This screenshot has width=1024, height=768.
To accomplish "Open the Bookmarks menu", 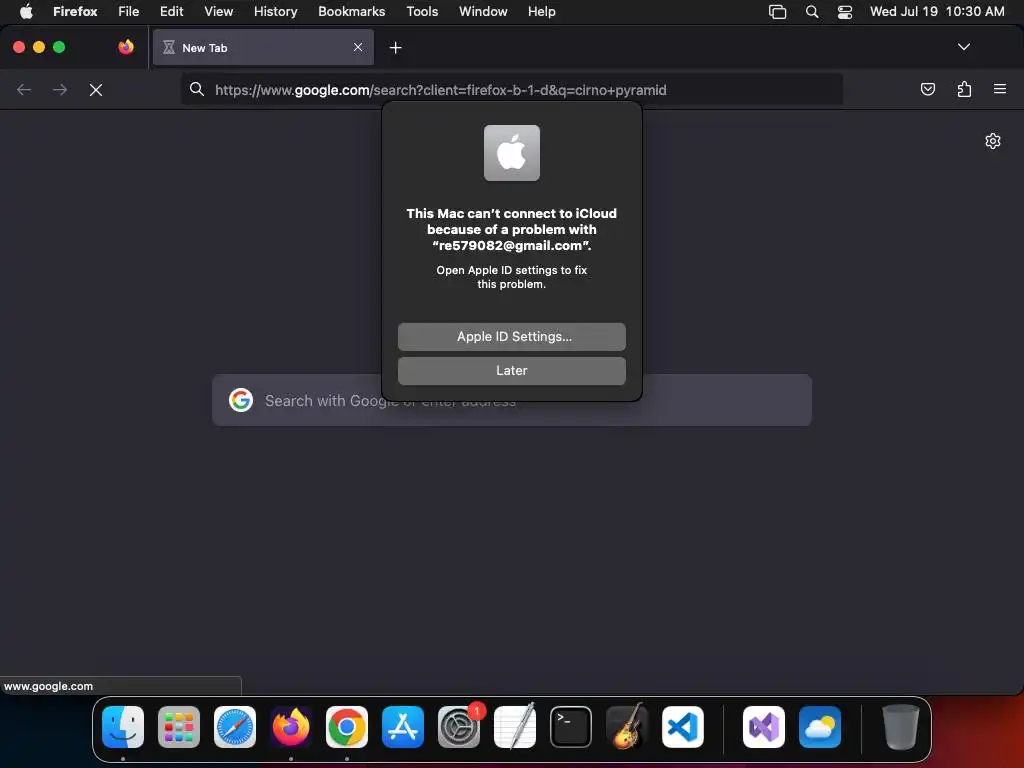I will (x=351, y=11).
